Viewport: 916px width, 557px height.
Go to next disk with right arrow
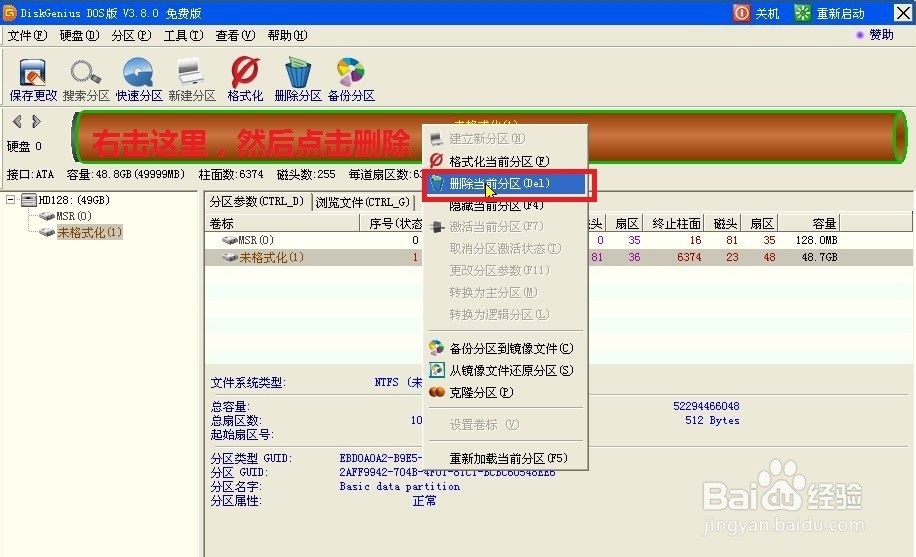tap(36, 122)
